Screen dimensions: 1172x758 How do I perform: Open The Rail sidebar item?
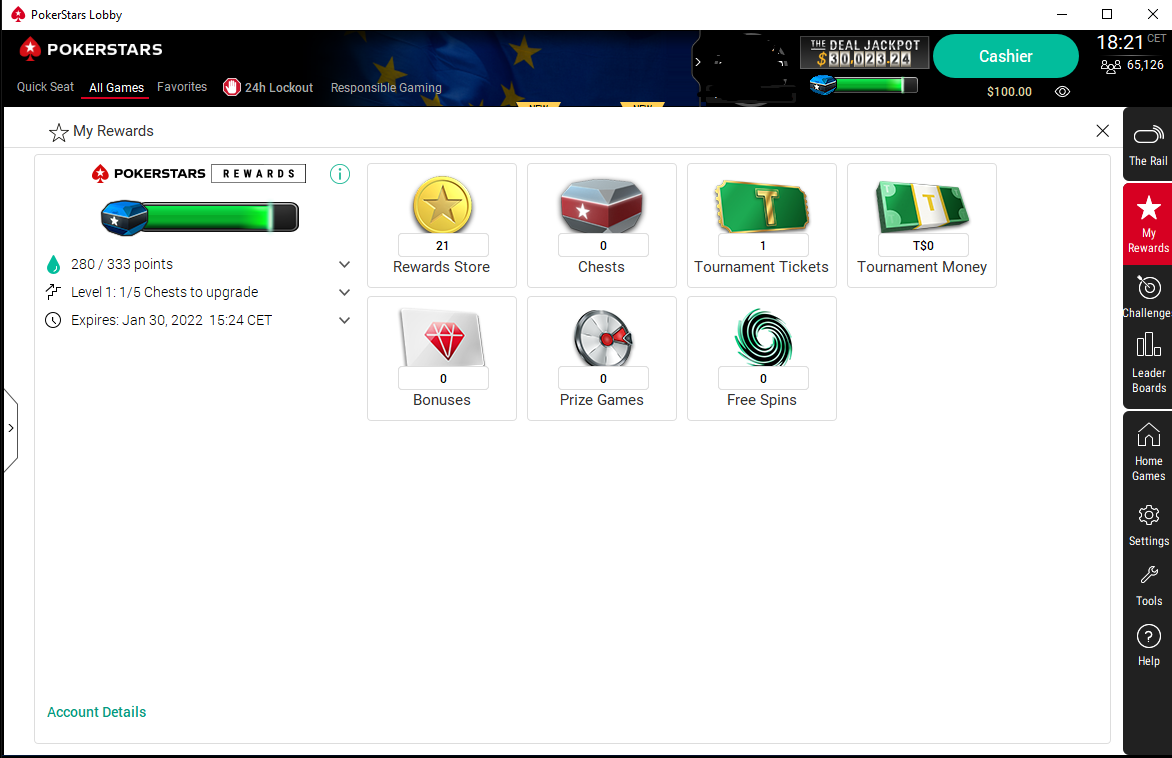pos(1148,145)
